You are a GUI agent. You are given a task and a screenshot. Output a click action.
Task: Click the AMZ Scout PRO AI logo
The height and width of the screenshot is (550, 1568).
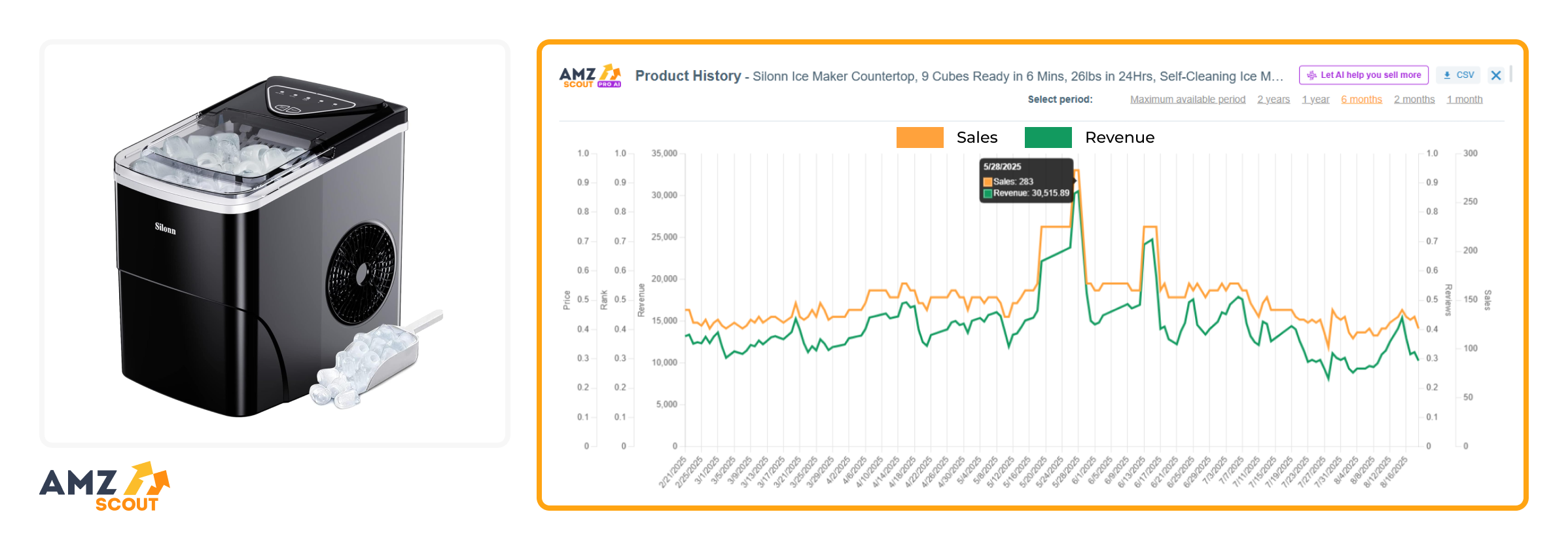[x=590, y=76]
